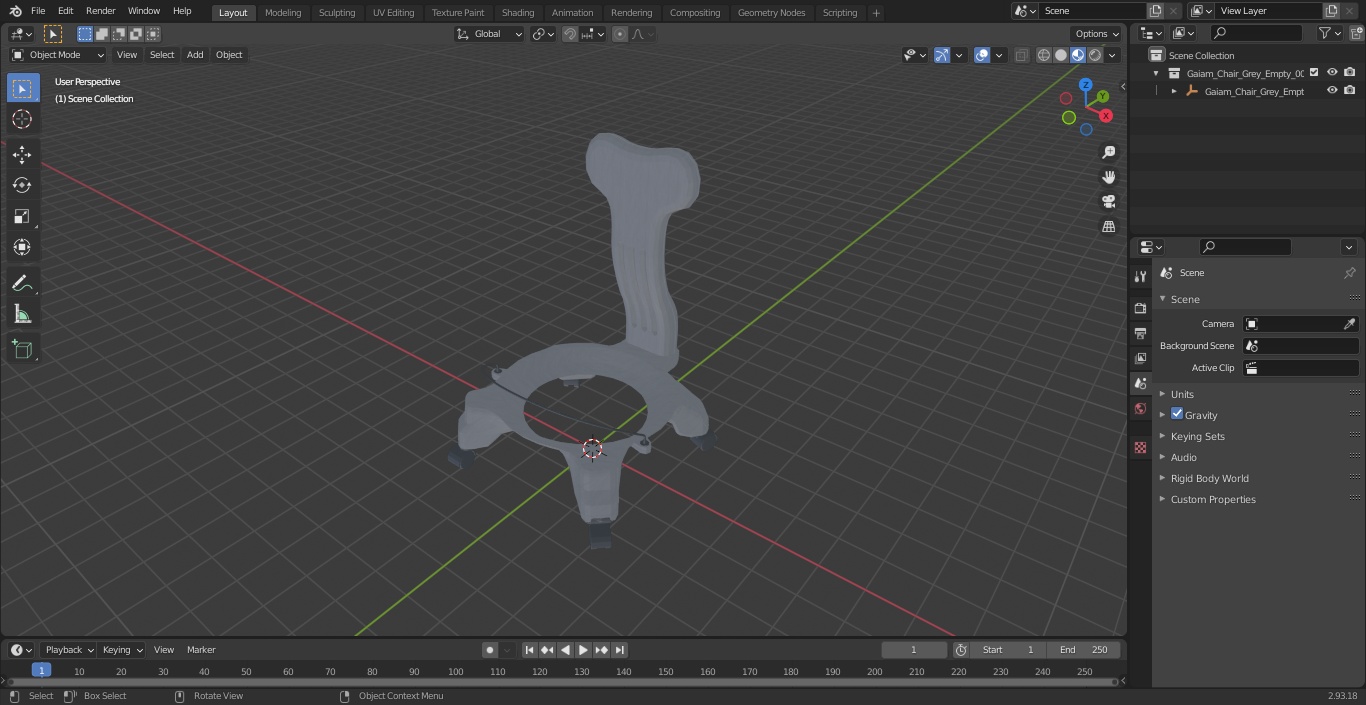1366x705 pixels.
Task: Open the Tool properties tab
Action: point(1140,276)
